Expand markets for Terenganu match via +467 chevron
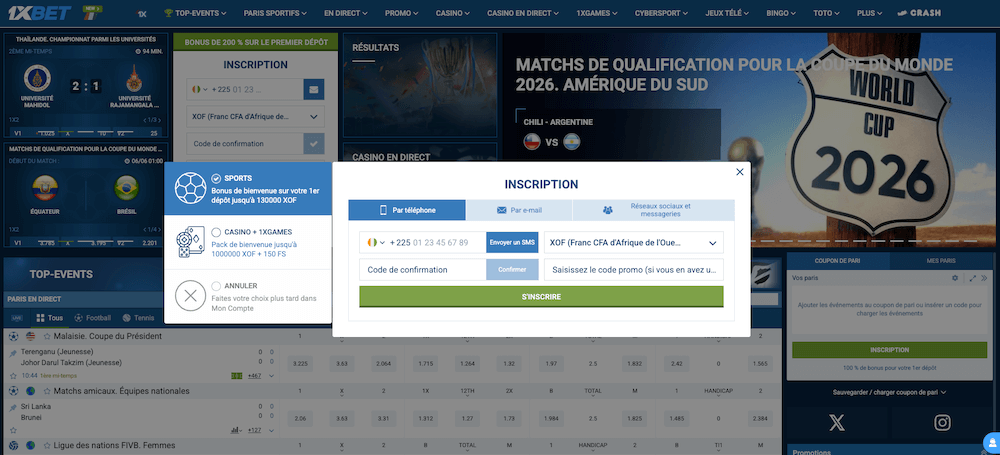 (x=272, y=376)
